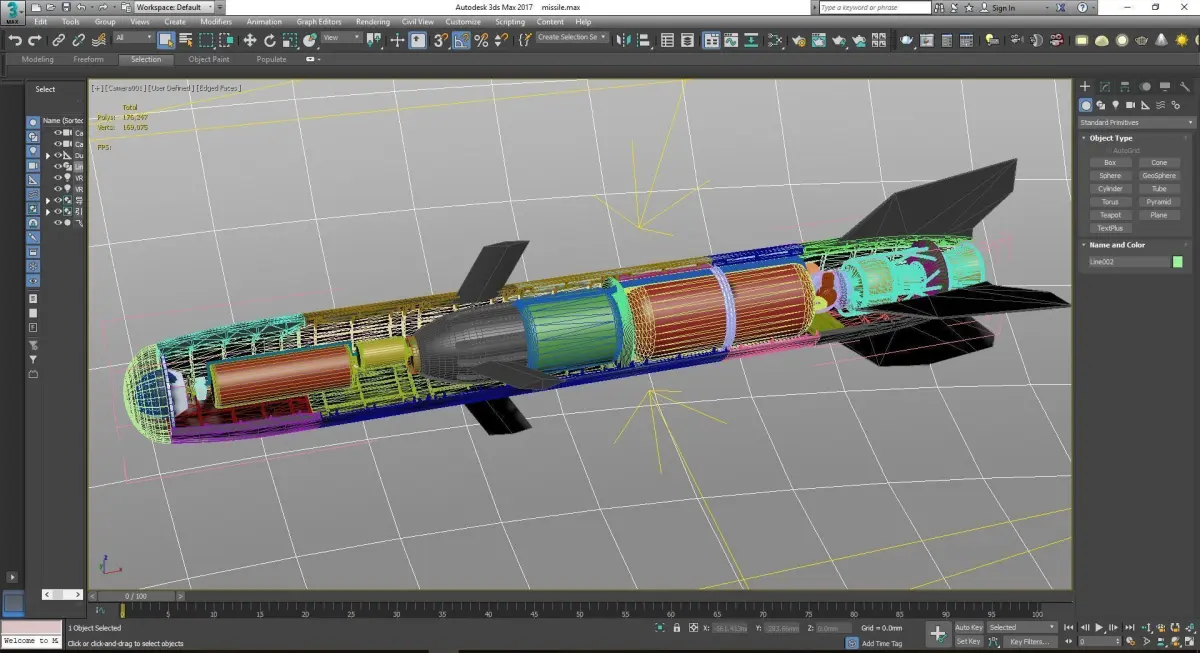
Task: Select the Select and Link tool
Action: (58, 40)
